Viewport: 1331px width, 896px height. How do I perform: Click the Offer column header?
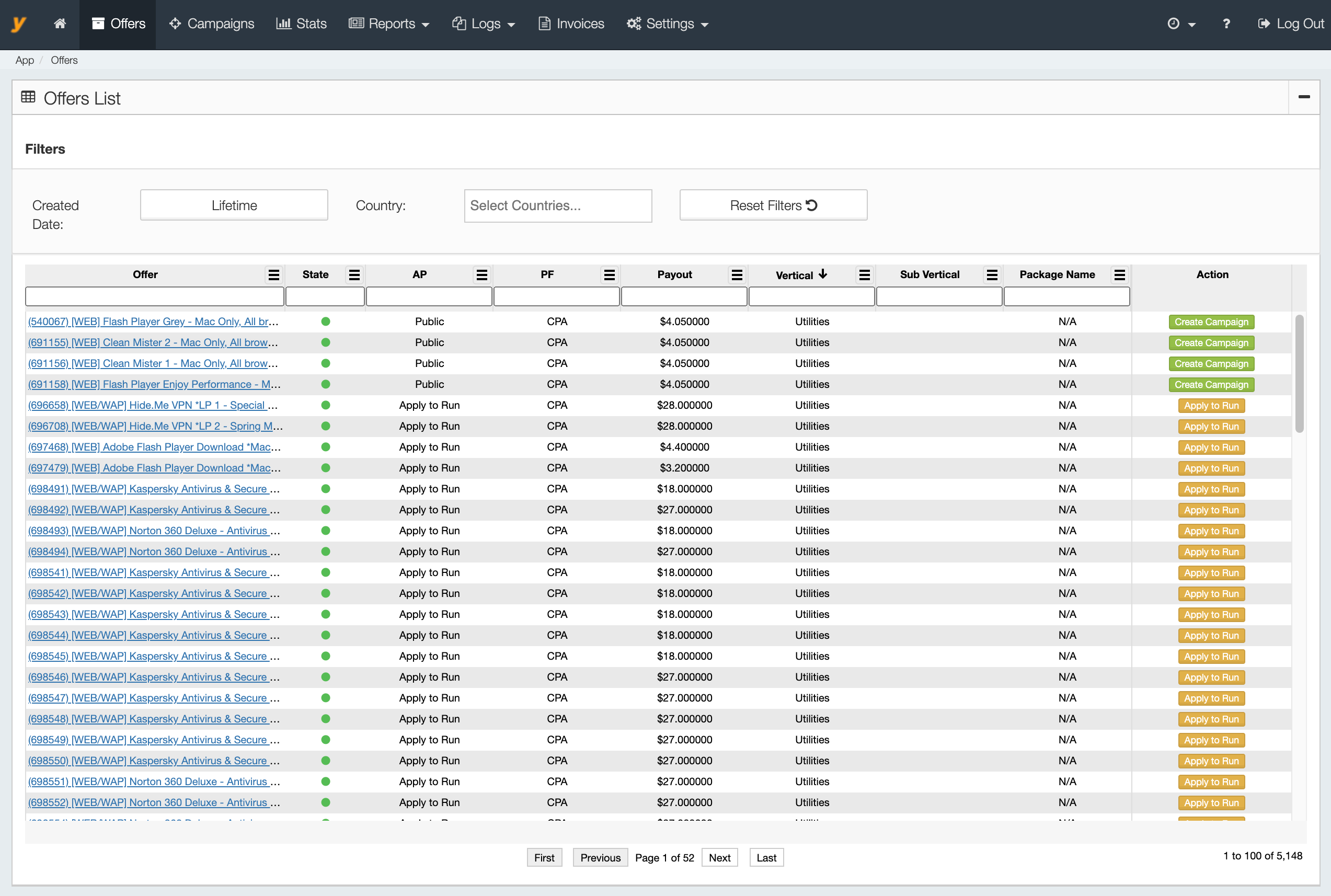[x=145, y=275]
